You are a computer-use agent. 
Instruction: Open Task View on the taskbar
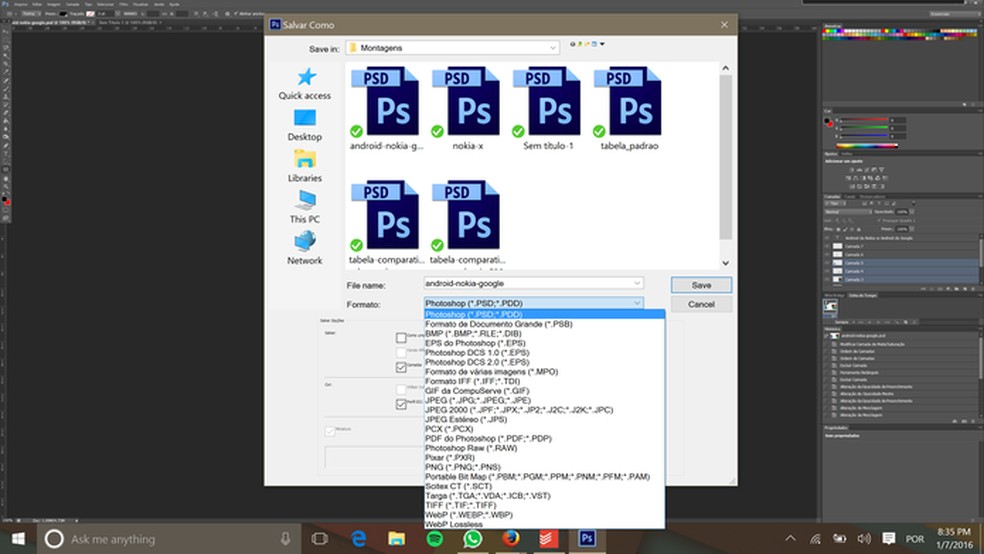pyautogui.click(x=319, y=539)
